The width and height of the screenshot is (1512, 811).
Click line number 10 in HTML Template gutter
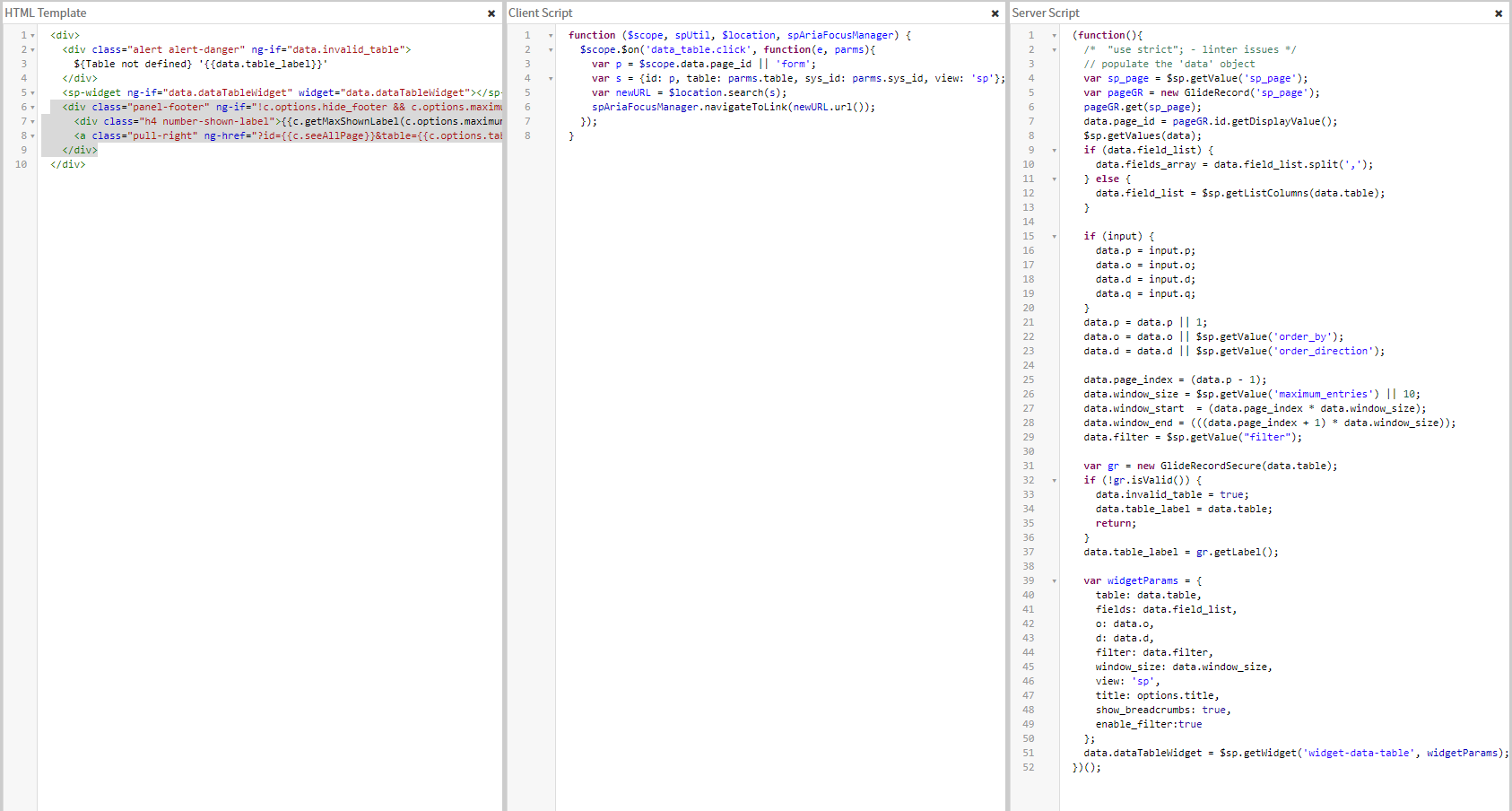pos(21,165)
